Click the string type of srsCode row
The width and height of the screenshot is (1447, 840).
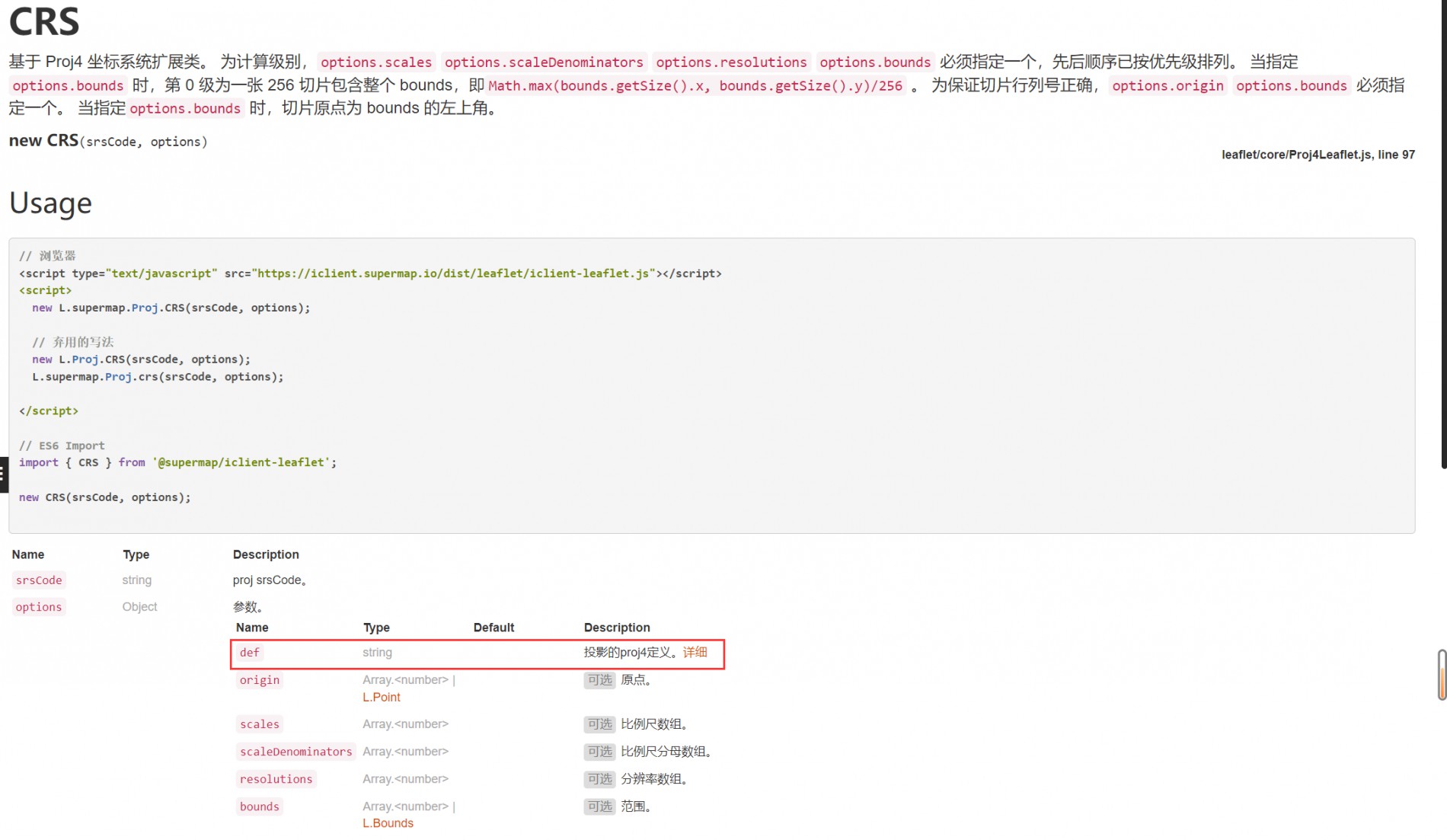pyautogui.click(x=137, y=580)
